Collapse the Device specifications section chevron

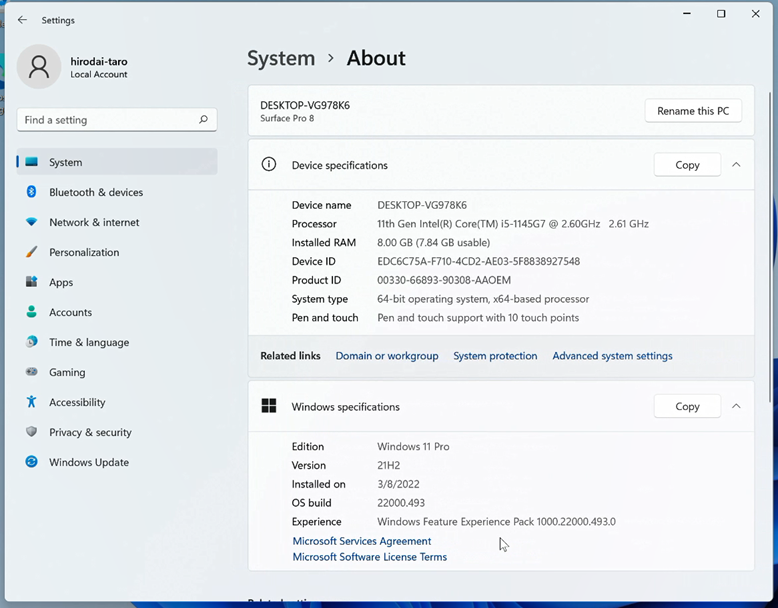tap(736, 165)
